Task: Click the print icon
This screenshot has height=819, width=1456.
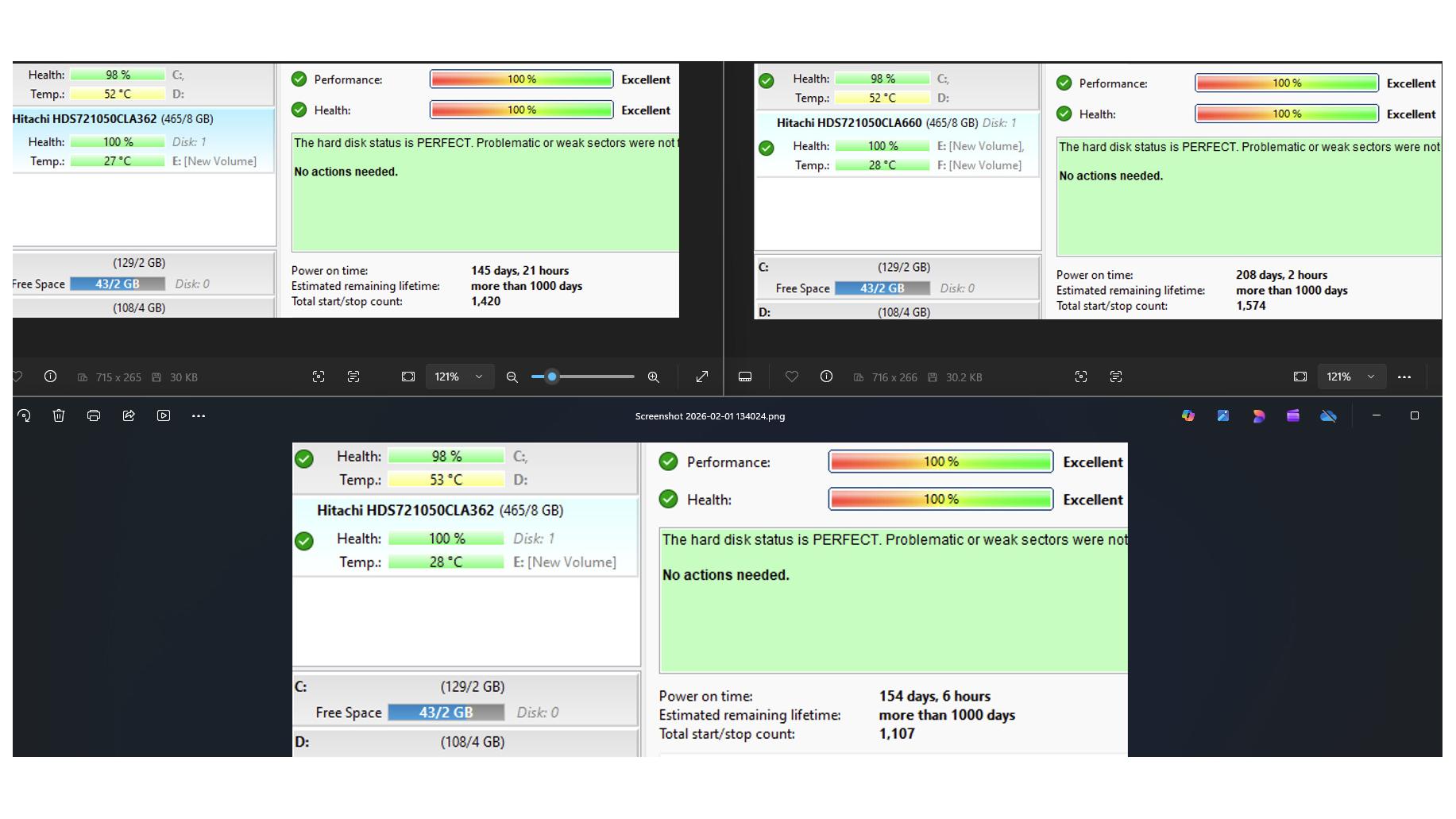Action: click(94, 415)
